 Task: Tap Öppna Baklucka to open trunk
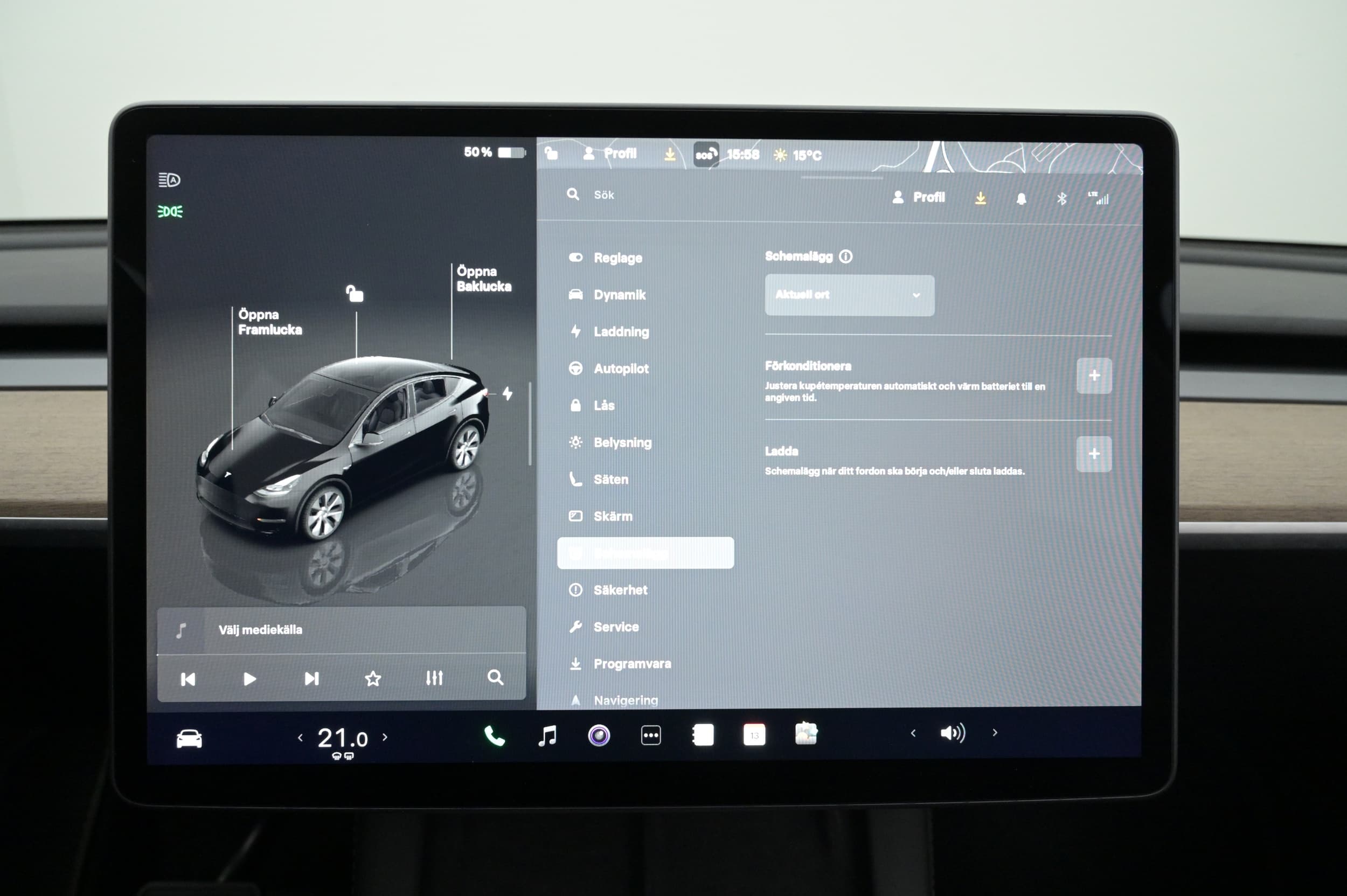click(x=483, y=279)
